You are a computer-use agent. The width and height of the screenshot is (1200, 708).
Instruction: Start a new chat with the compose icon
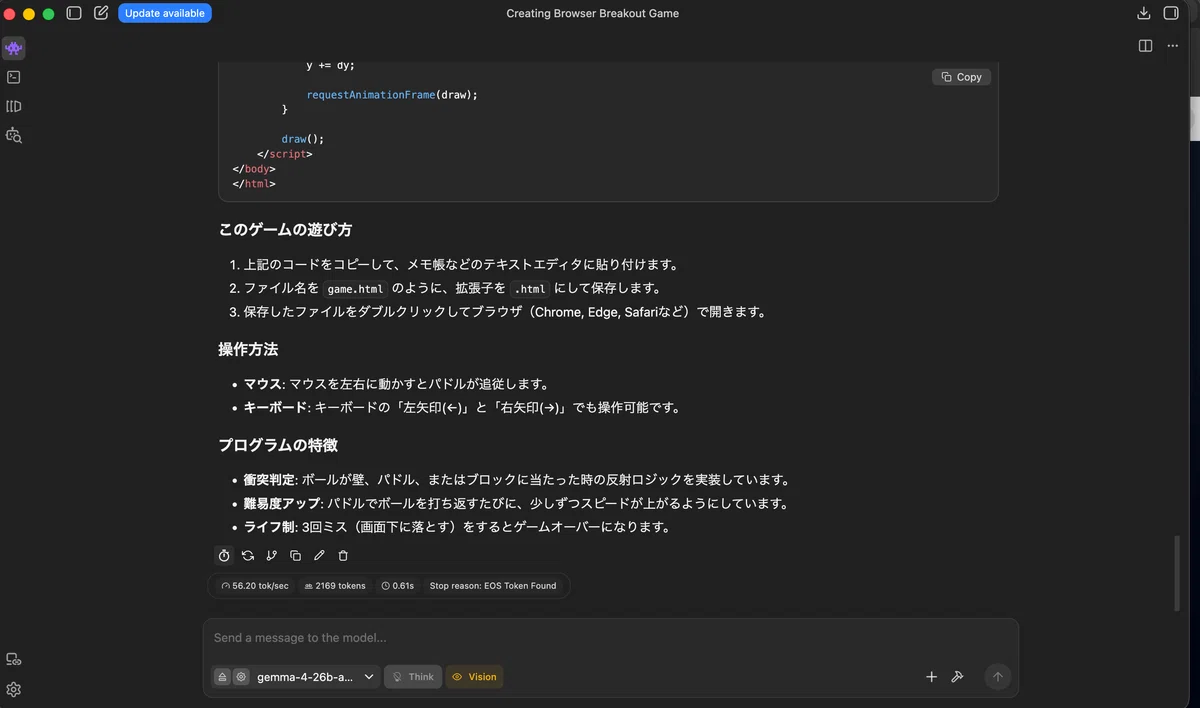101,13
